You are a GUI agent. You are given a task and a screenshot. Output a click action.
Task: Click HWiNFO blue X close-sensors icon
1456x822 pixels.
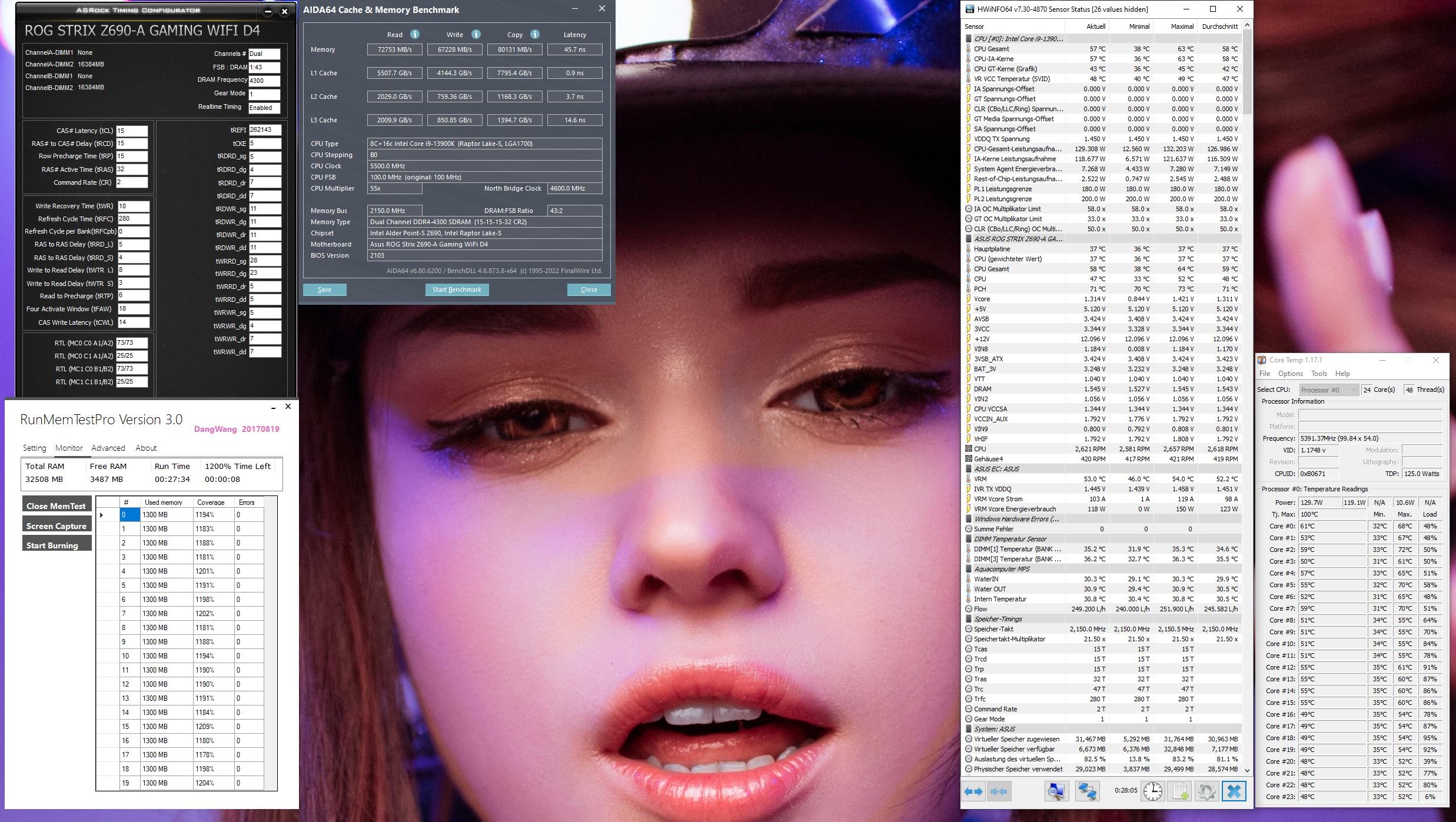click(1234, 791)
